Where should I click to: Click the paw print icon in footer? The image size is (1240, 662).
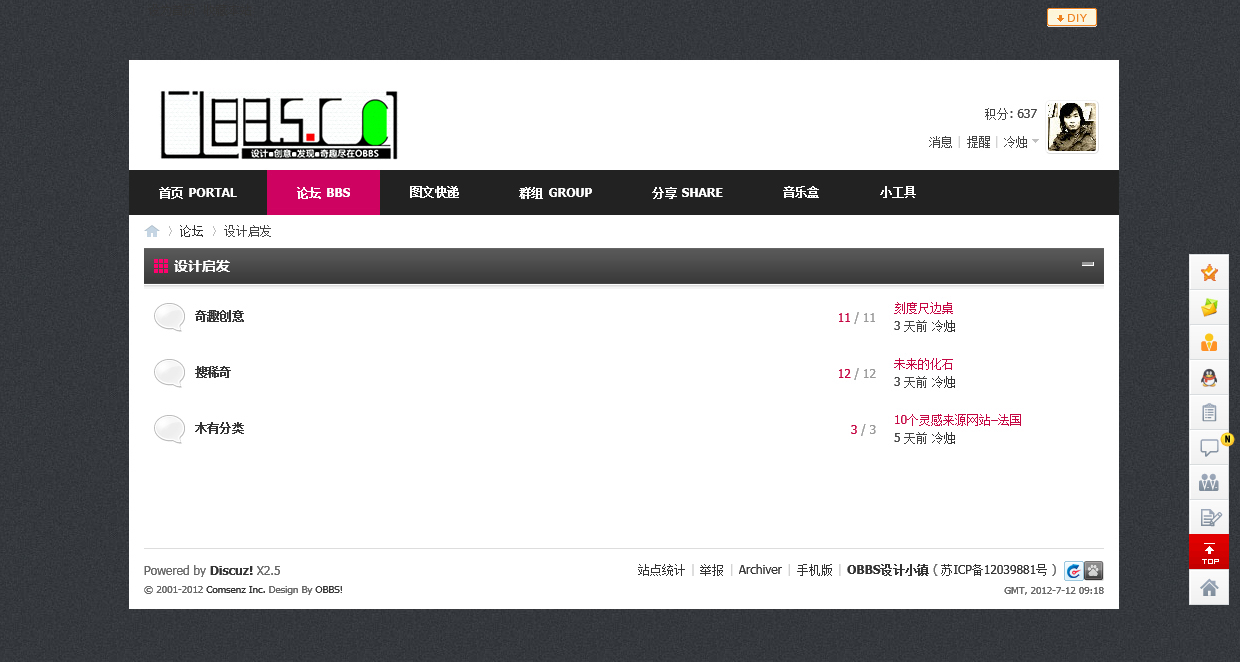tap(1094, 571)
